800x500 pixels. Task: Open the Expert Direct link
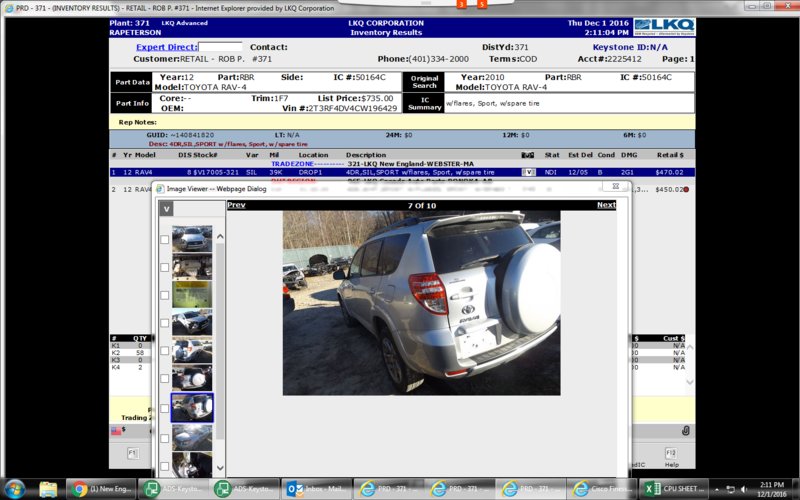[x=166, y=47]
